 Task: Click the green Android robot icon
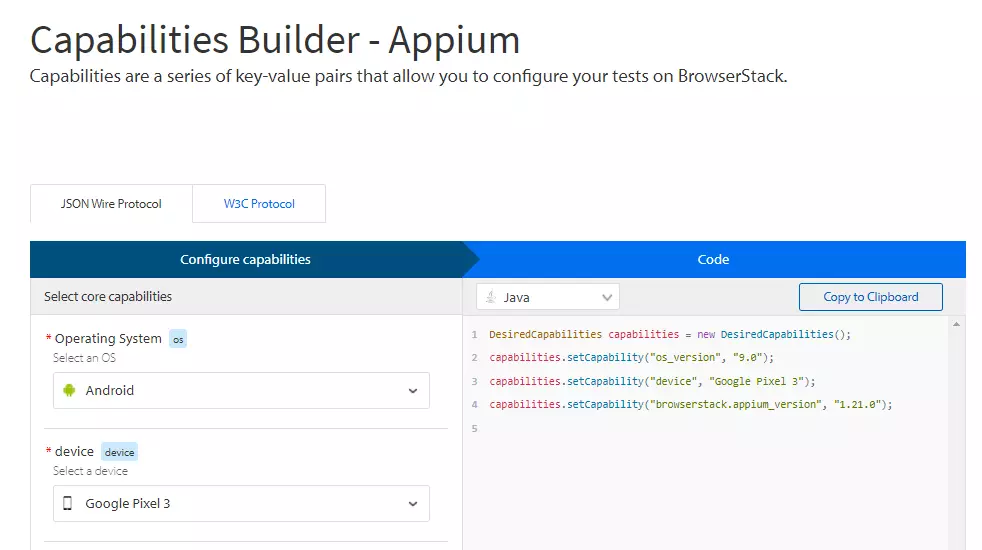[69, 391]
